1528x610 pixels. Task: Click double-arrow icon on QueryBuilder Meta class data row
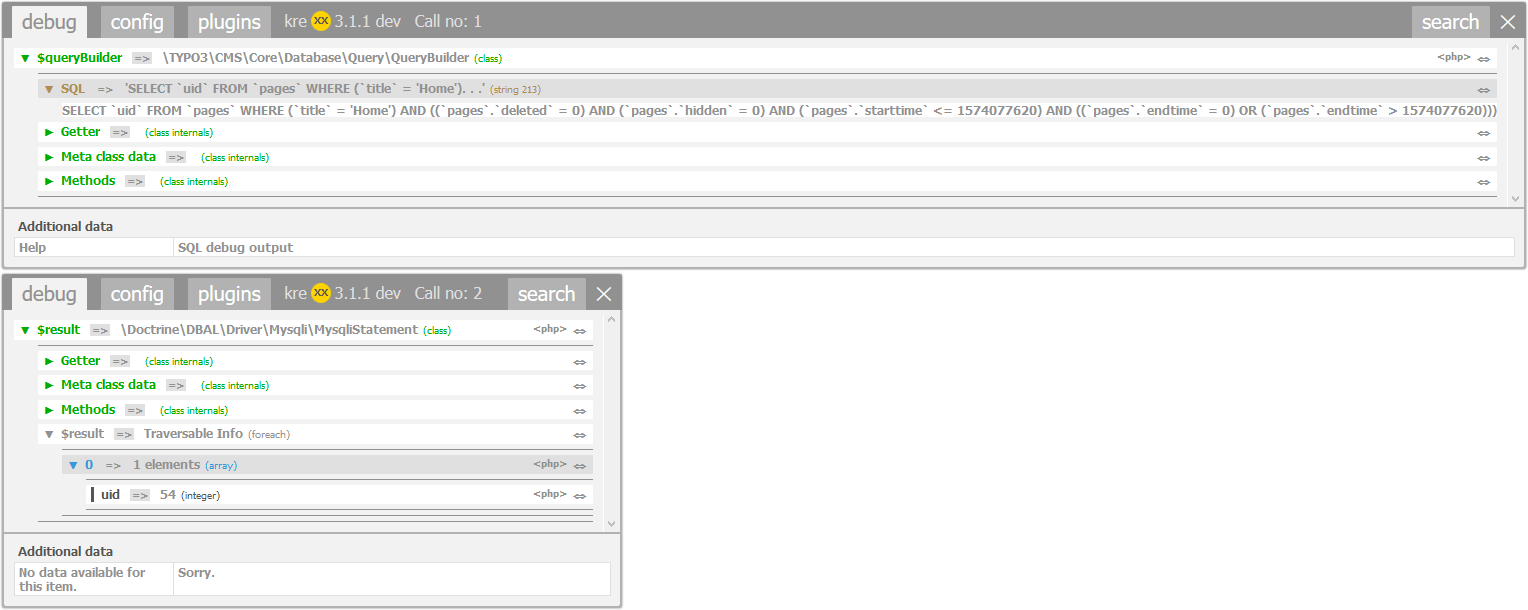point(1484,158)
